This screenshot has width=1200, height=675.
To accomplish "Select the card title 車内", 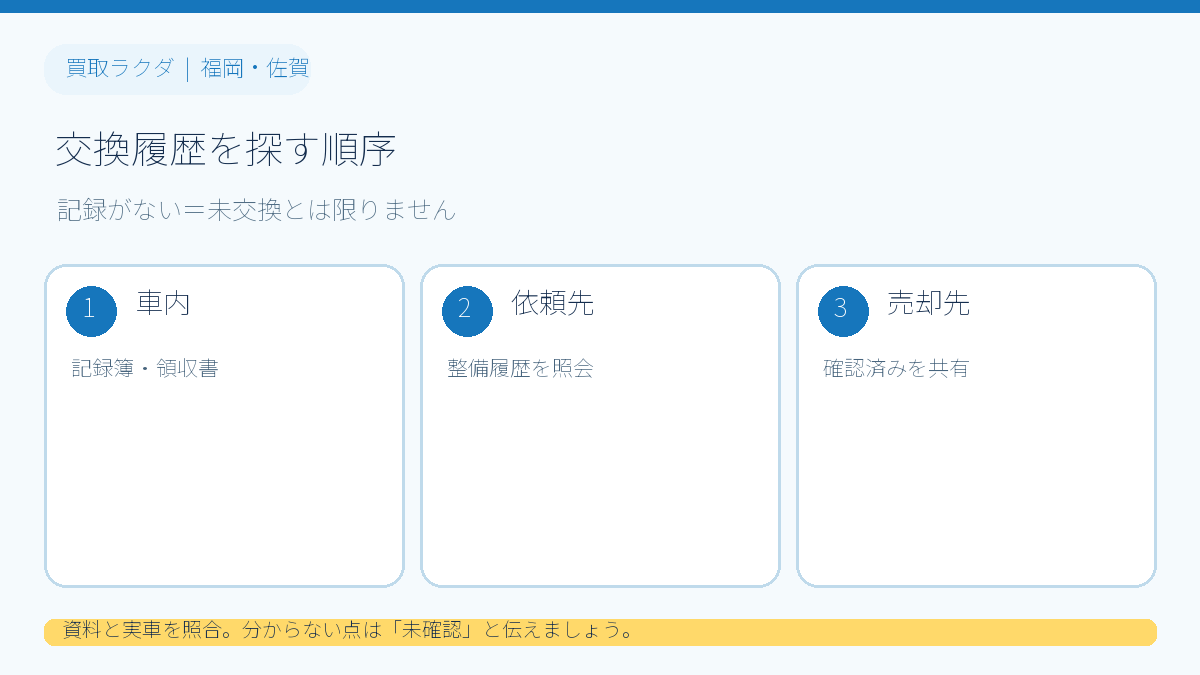I will pyautogui.click(x=163, y=303).
